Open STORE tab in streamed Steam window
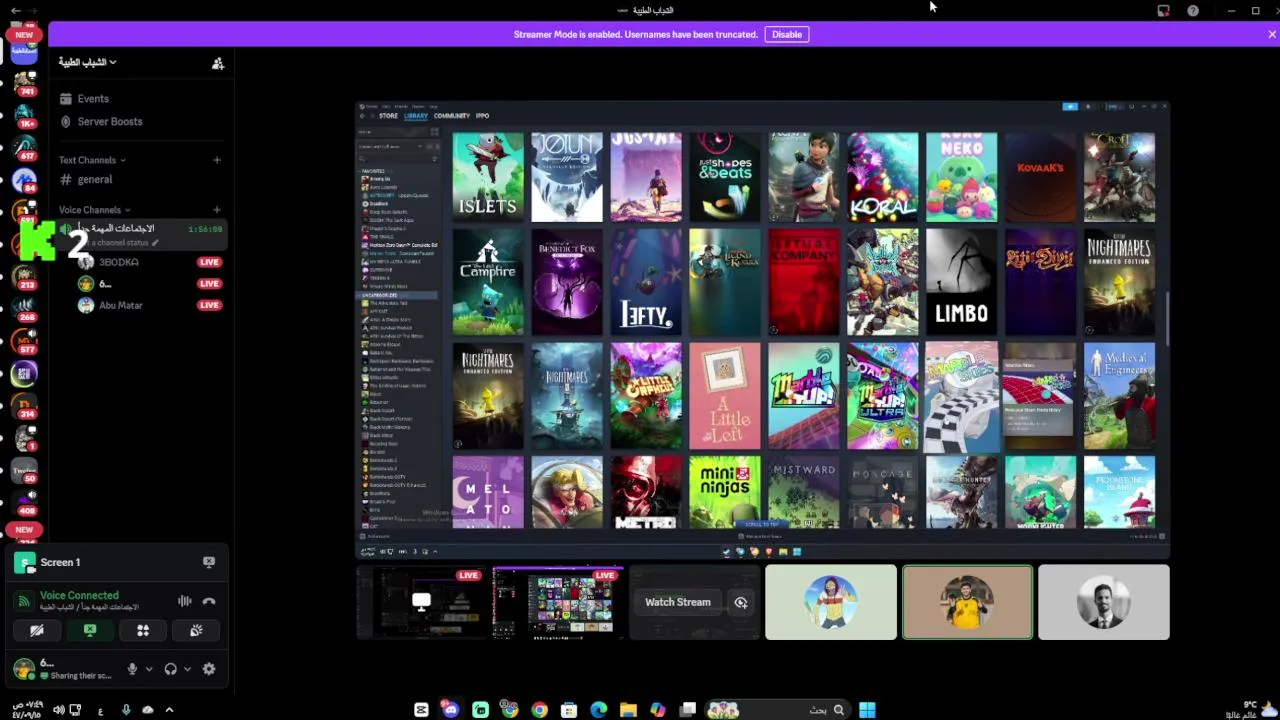Image resolution: width=1280 pixels, height=720 pixels. click(x=388, y=116)
